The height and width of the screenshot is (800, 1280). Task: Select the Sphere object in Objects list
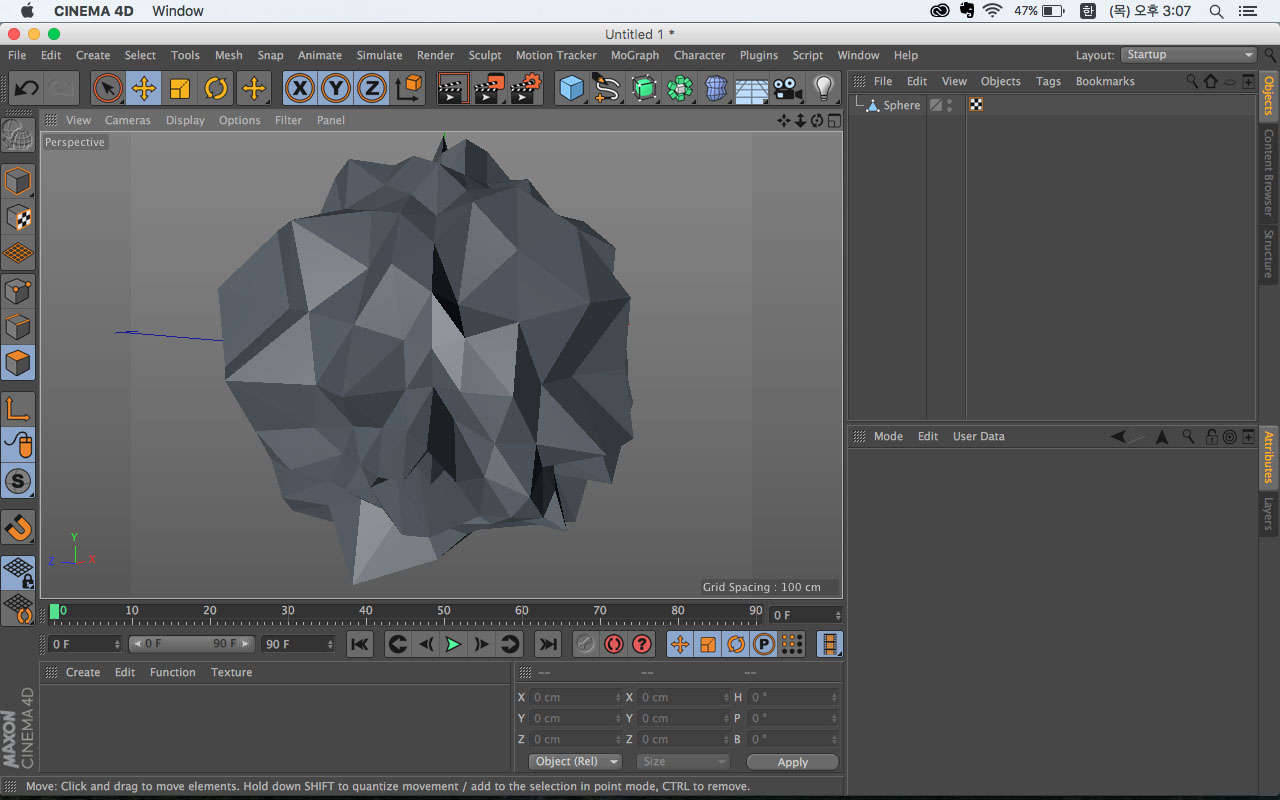(901, 105)
